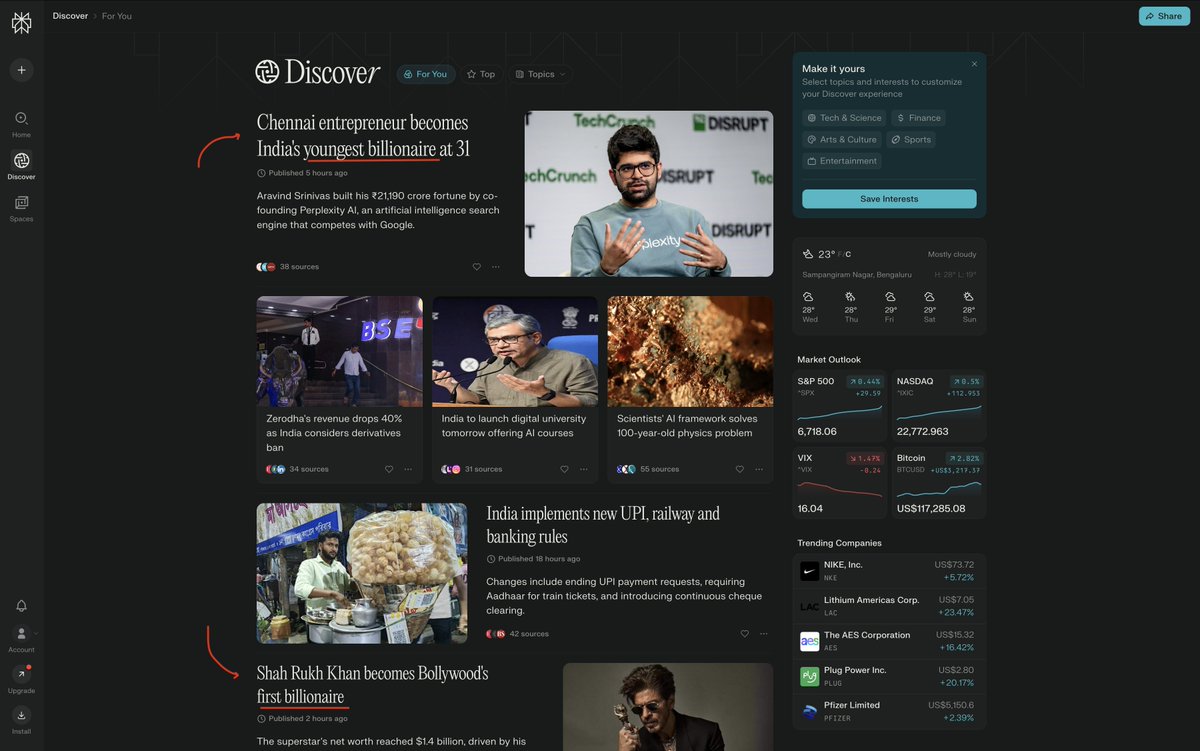Toggle the Tech & Science interest
This screenshot has width=1200, height=751.
845,118
